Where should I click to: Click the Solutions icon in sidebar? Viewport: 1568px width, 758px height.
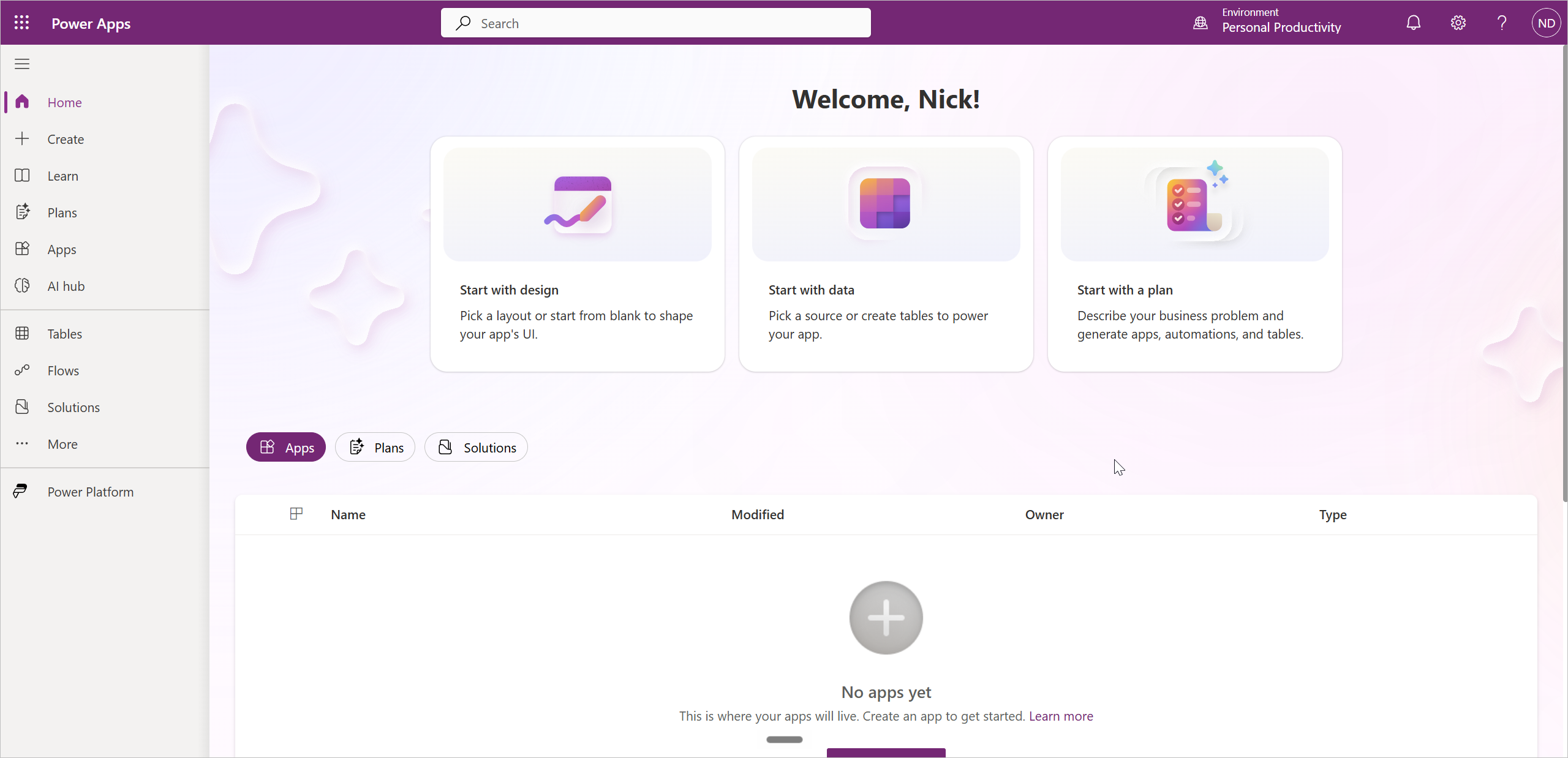coord(22,407)
